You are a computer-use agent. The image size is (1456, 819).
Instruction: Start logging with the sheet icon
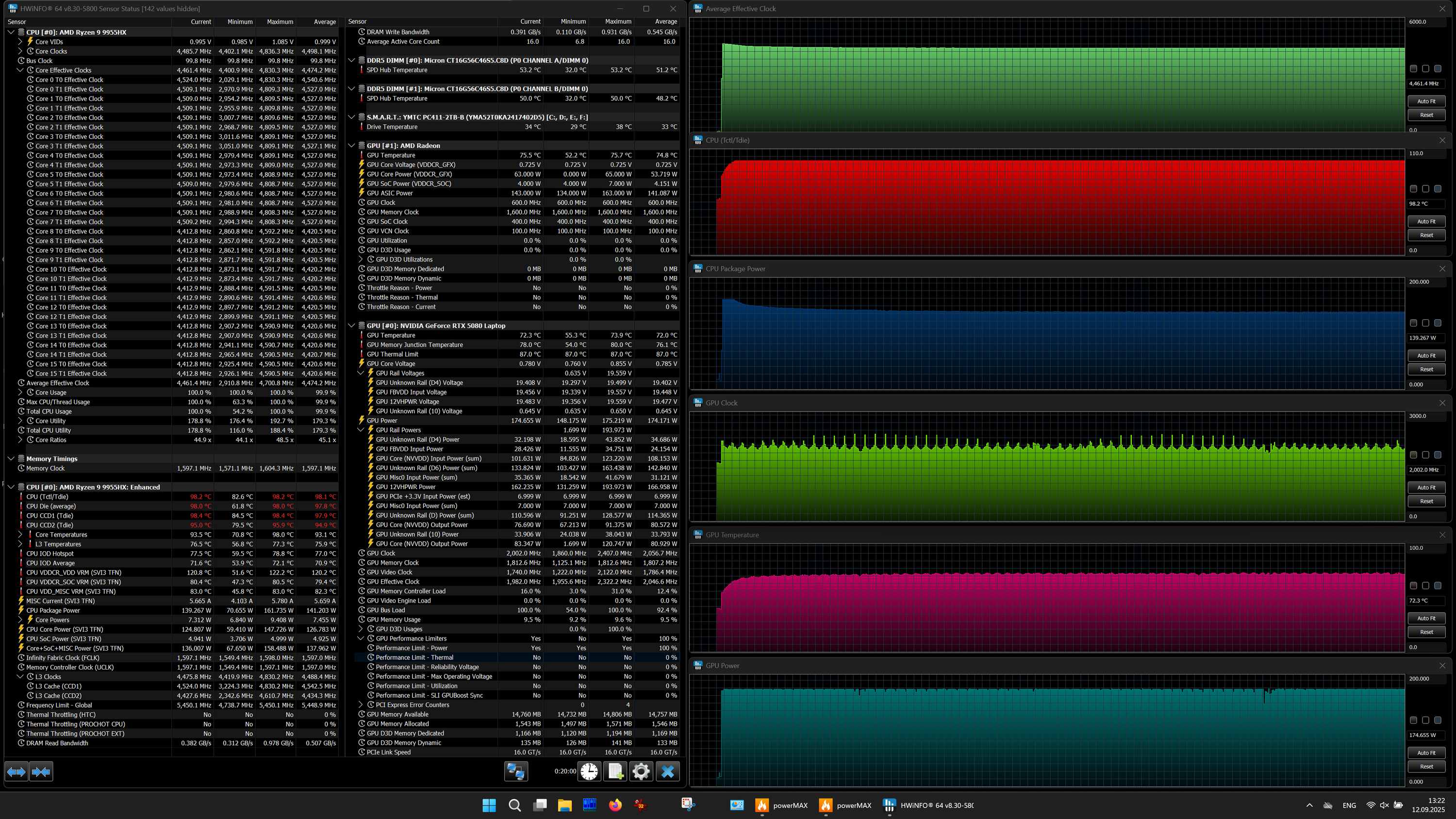pos(615,771)
